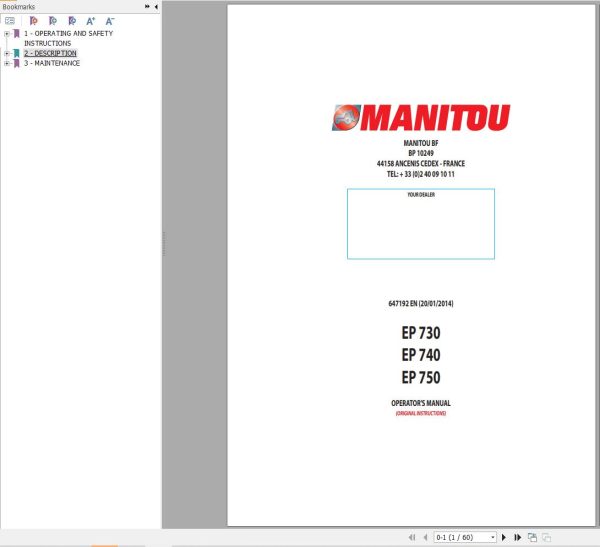
Task: Click the 647192 EN (20/01/2014) text
Action: tap(421, 304)
